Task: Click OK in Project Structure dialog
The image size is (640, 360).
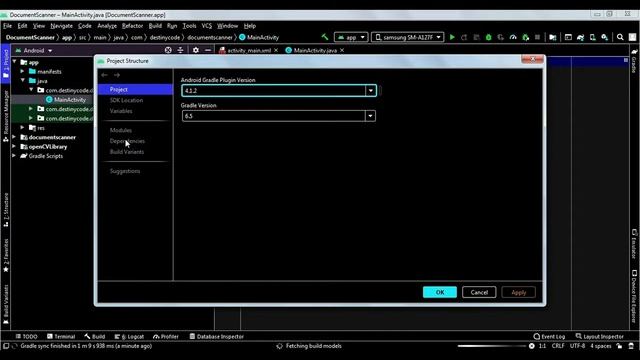Action: click(x=440, y=292)
